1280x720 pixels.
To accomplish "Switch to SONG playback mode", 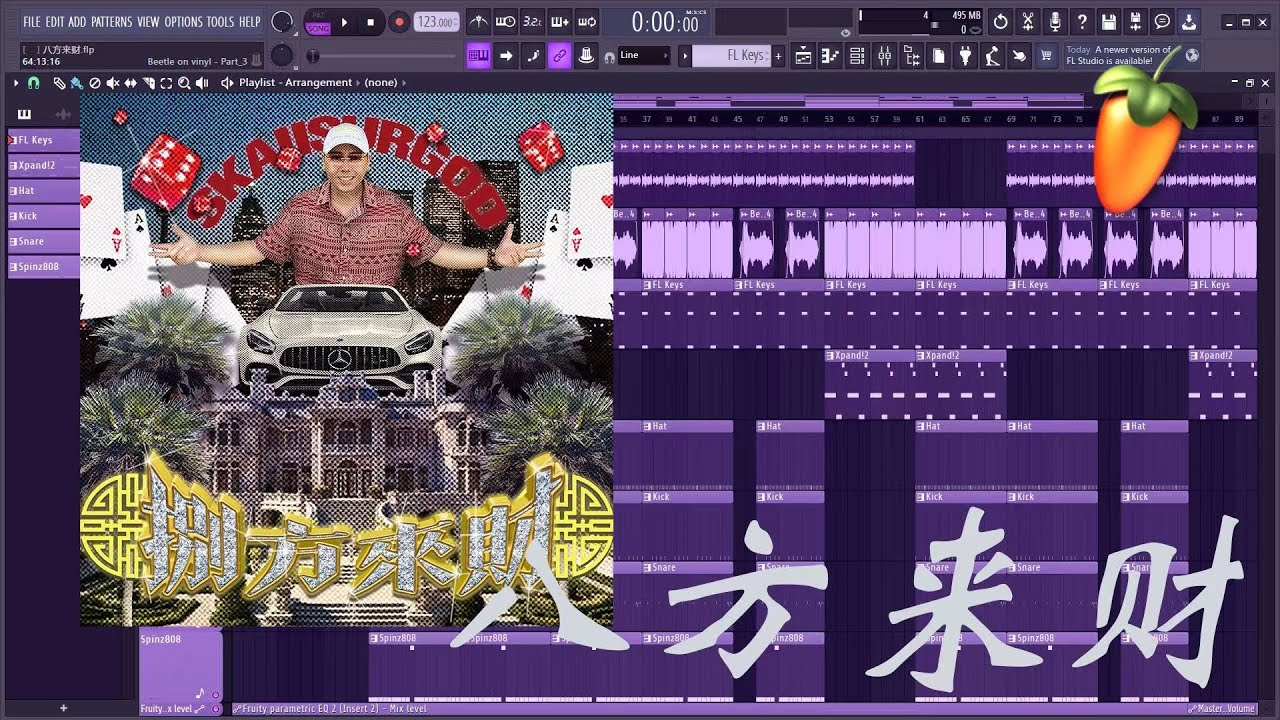I will coord(318,27).
